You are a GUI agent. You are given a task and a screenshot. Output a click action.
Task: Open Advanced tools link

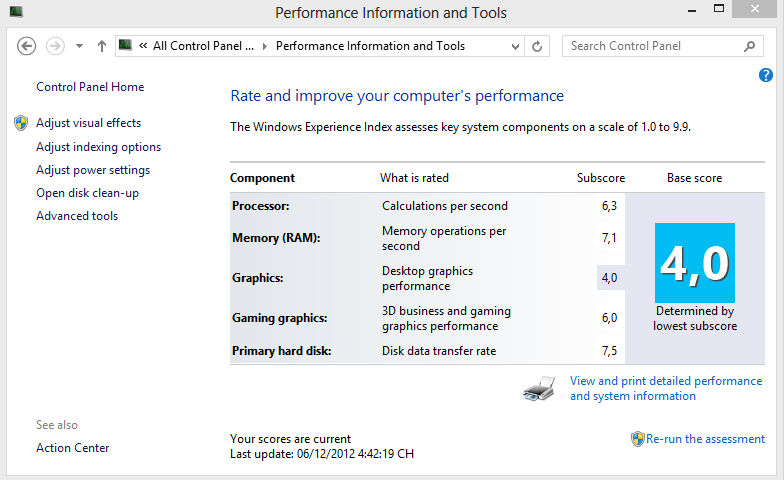[77, 216]
